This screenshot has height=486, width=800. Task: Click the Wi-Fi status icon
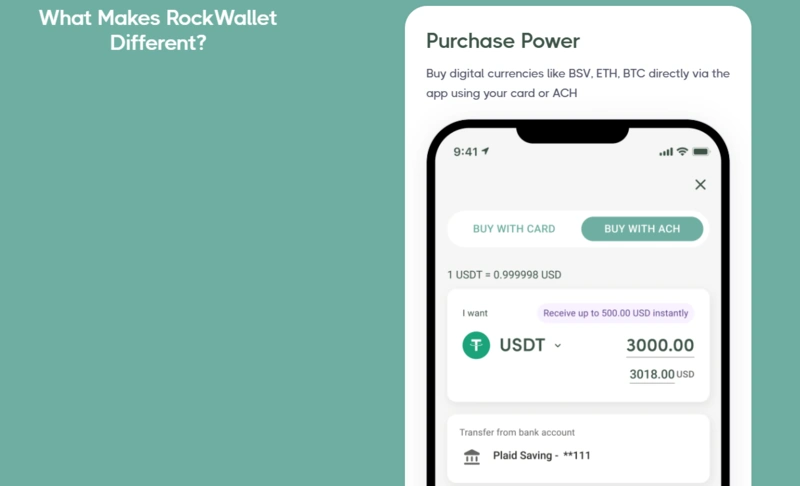pyautogui.click(x=682, y=151)
